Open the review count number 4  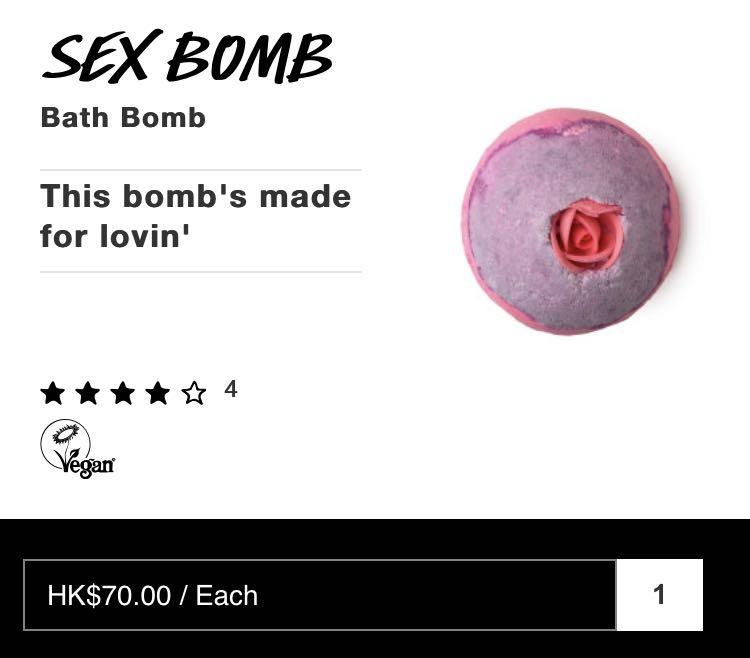coord(231,389)
